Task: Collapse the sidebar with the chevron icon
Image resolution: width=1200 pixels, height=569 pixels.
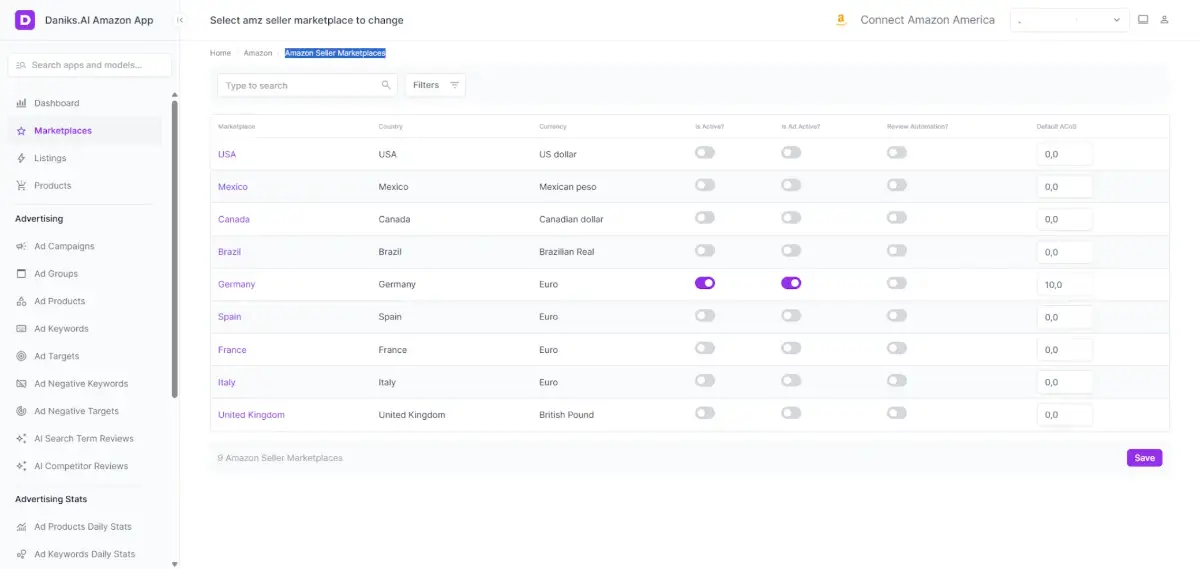Action: (x=180, y=20)
